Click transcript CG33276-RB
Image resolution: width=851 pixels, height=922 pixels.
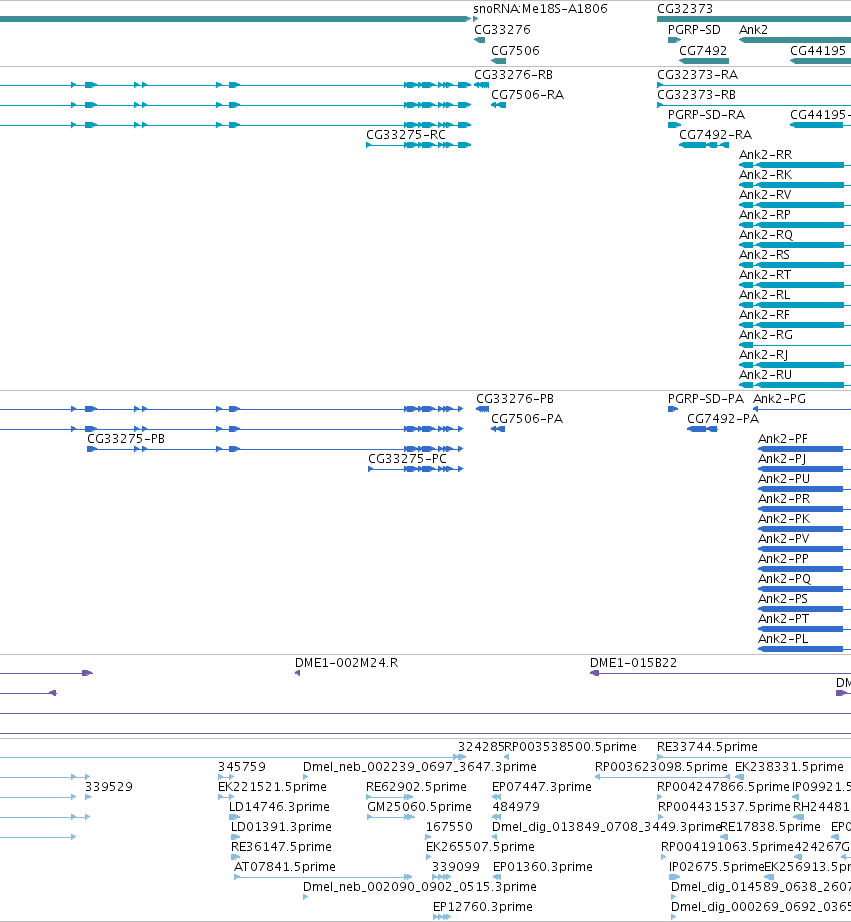pyautogui.click(x=513, y=75)
